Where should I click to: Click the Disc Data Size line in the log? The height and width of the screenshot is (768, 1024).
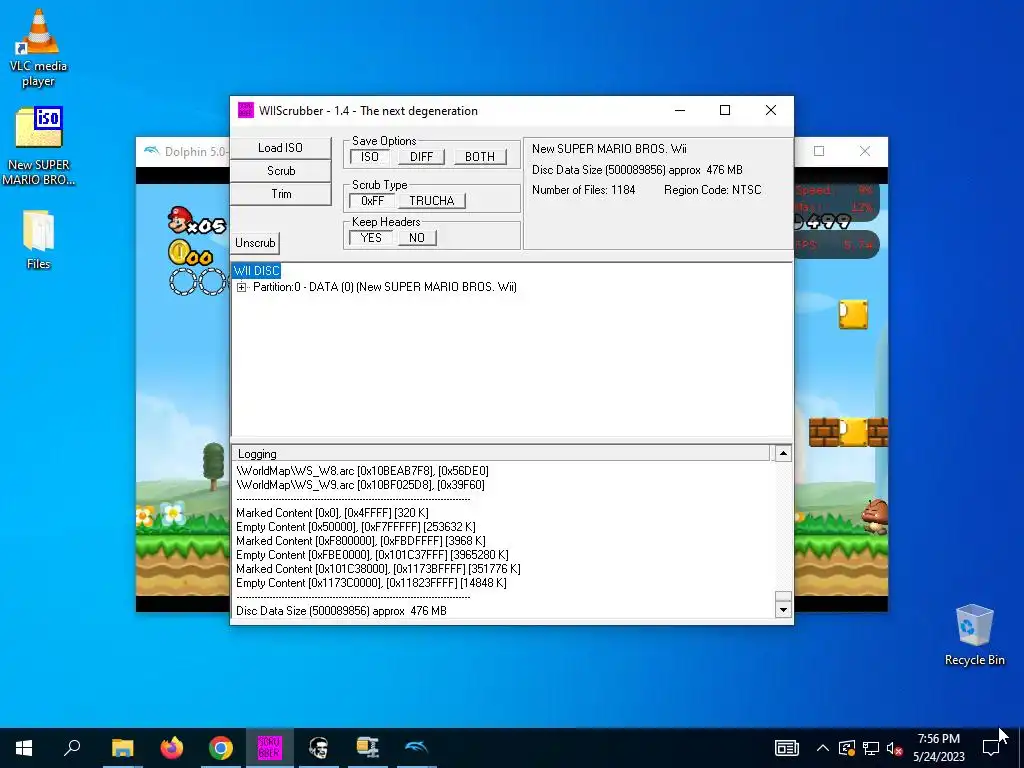click(342, 611)
